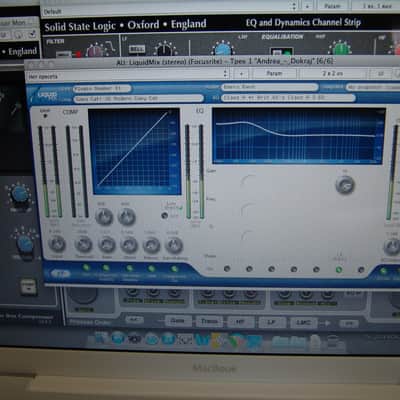This screenshot has height=400, width=400.
Task: Click the LP button in SSL Process Order
Action: 272,322
